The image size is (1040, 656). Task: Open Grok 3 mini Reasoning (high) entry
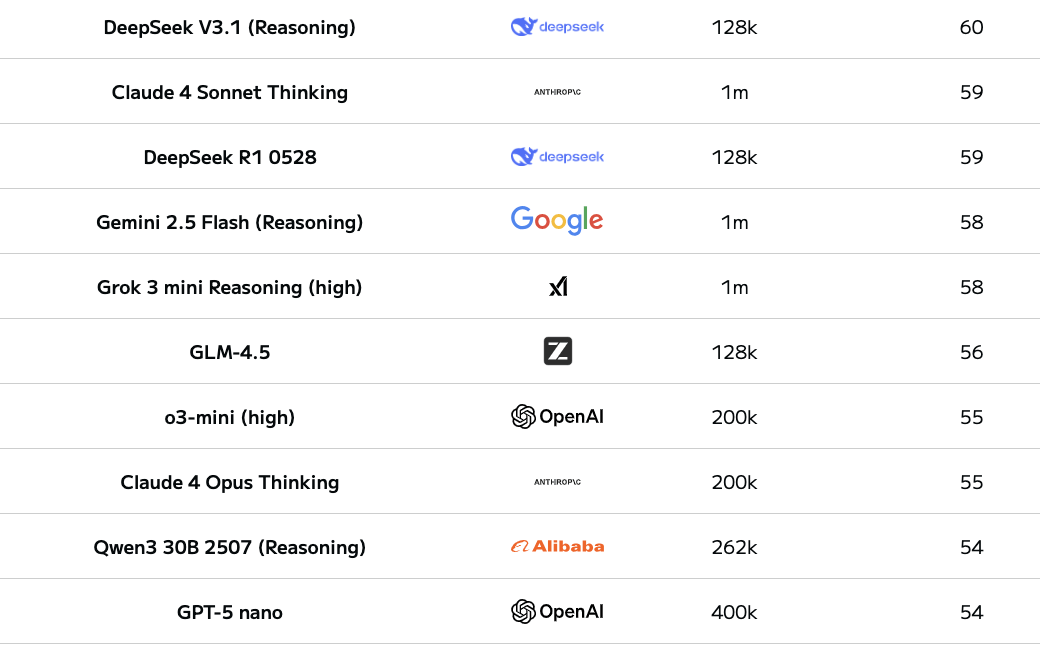pyautogui.click(x=230, y=288)
